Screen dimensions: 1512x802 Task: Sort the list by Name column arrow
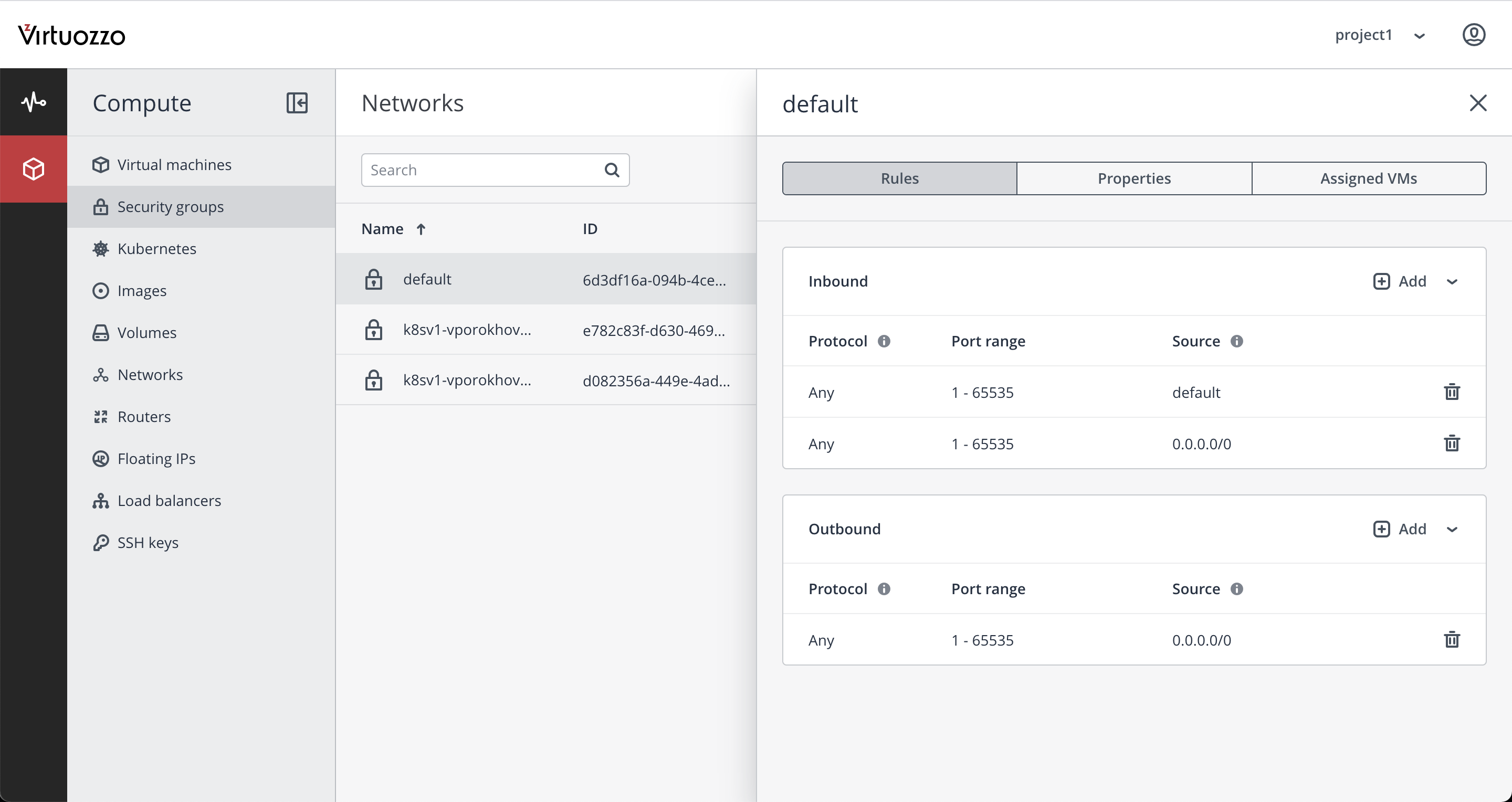pos(421,229)
